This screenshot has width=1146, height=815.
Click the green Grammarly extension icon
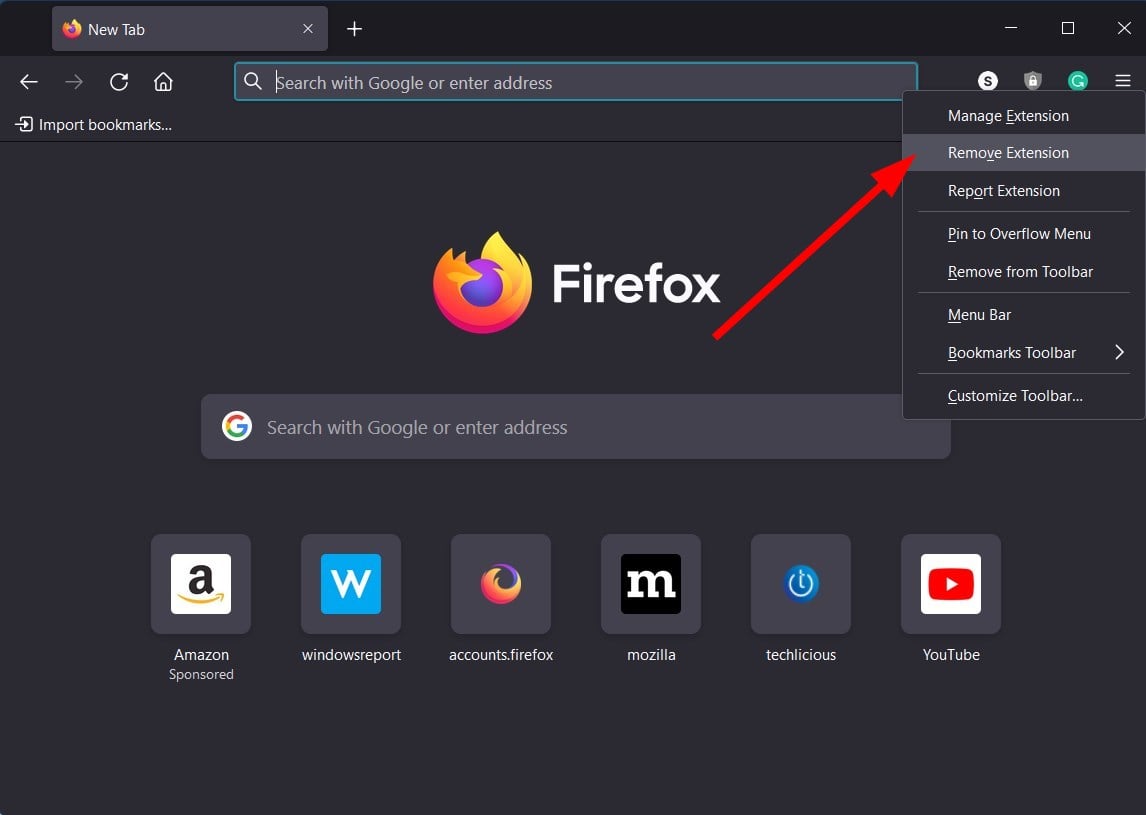tap(1077, 81)
